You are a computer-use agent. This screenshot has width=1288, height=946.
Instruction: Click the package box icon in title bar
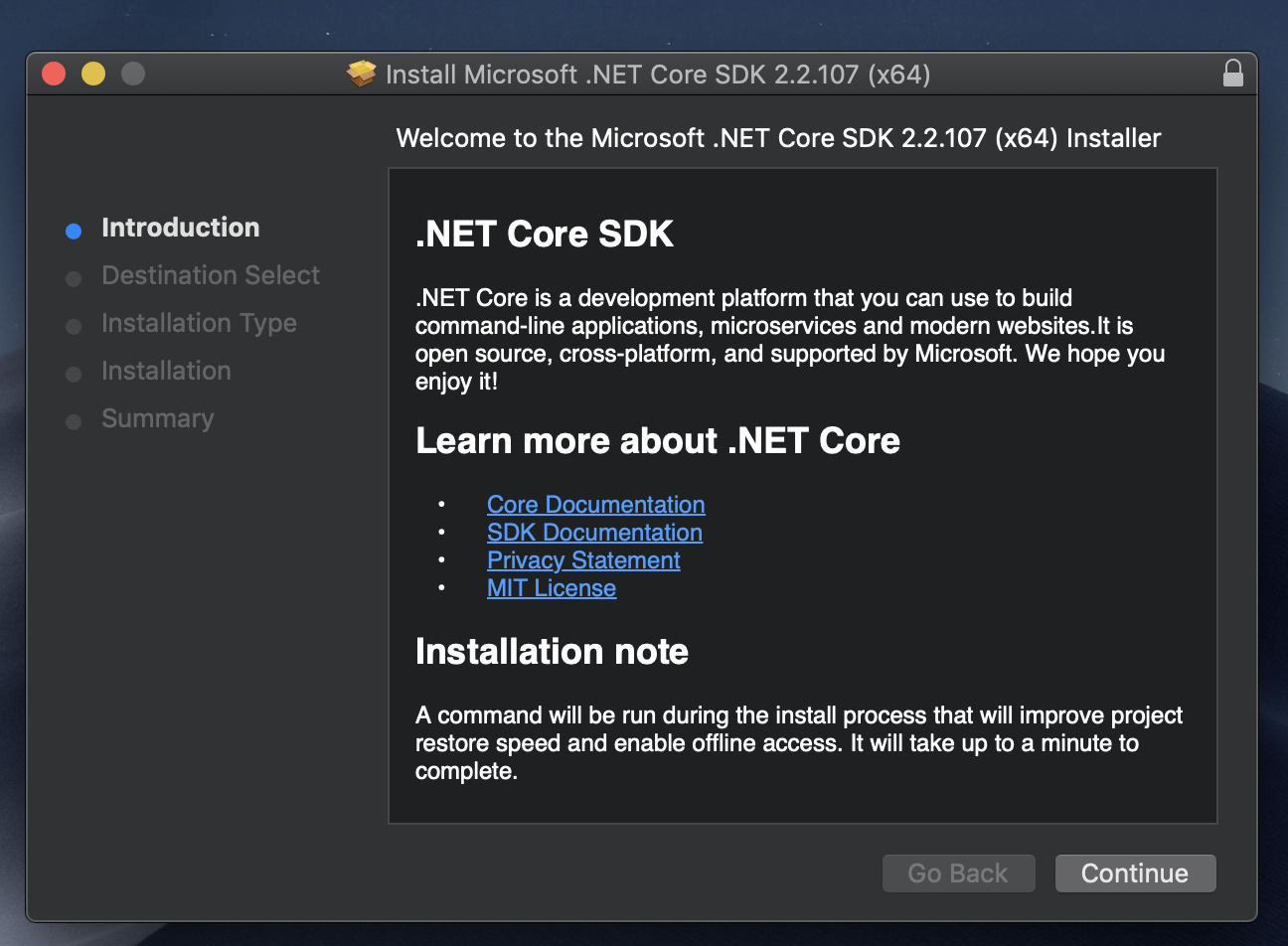tap(362, 74)
